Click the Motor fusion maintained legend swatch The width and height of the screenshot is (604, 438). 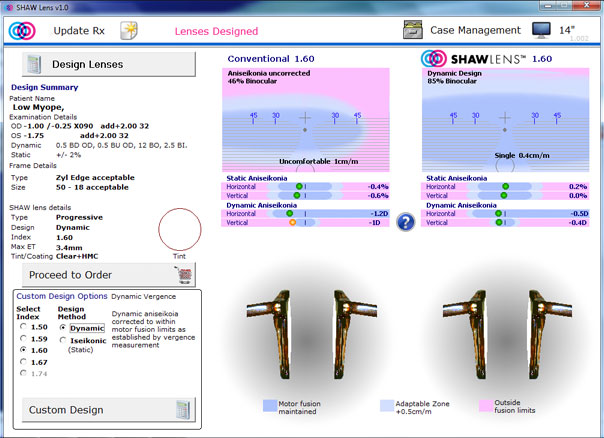coord(270,406)
